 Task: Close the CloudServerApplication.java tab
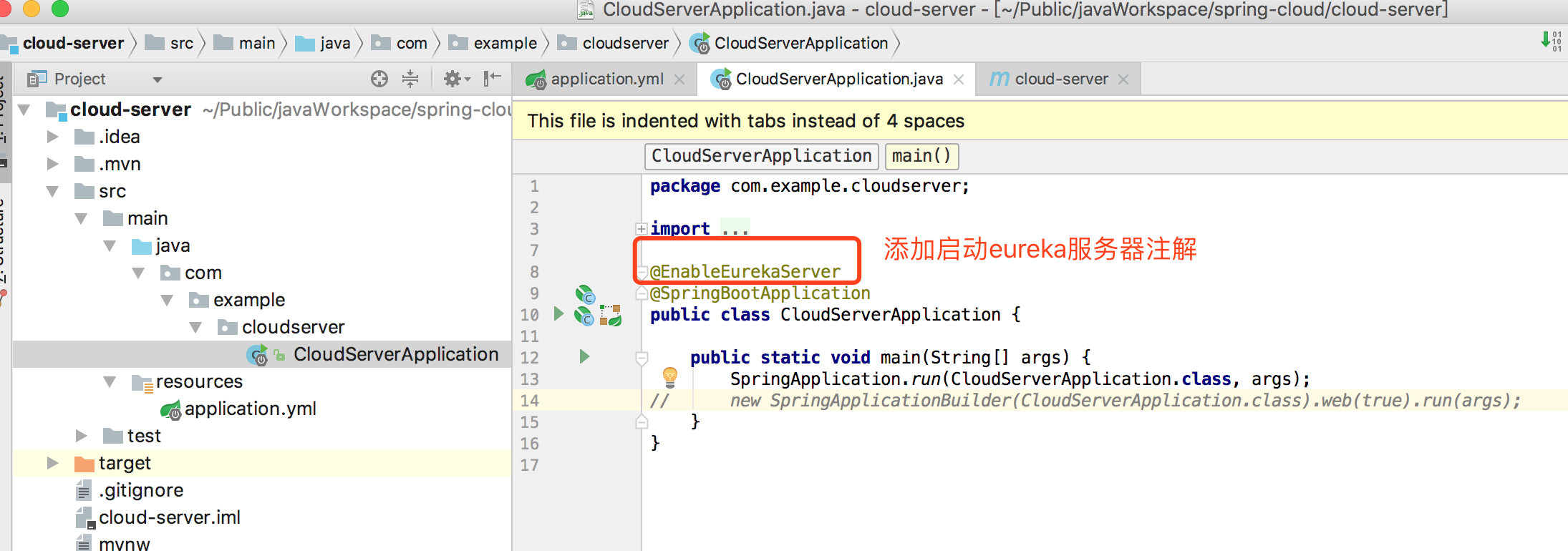pyautogui.click(x=959, y=79)
